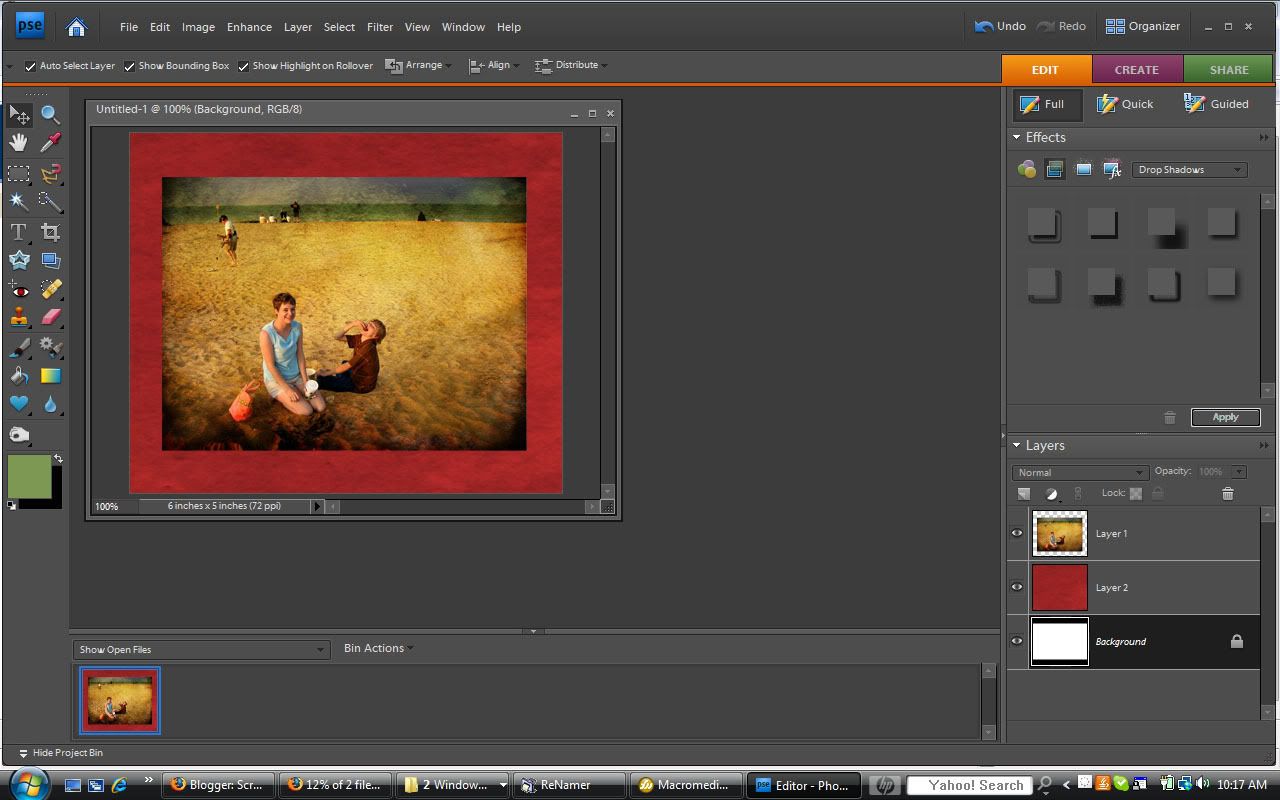This screenshot has height=800, width=1280.
Task: Show All effects fx icon
Action: click(1112, 170)
